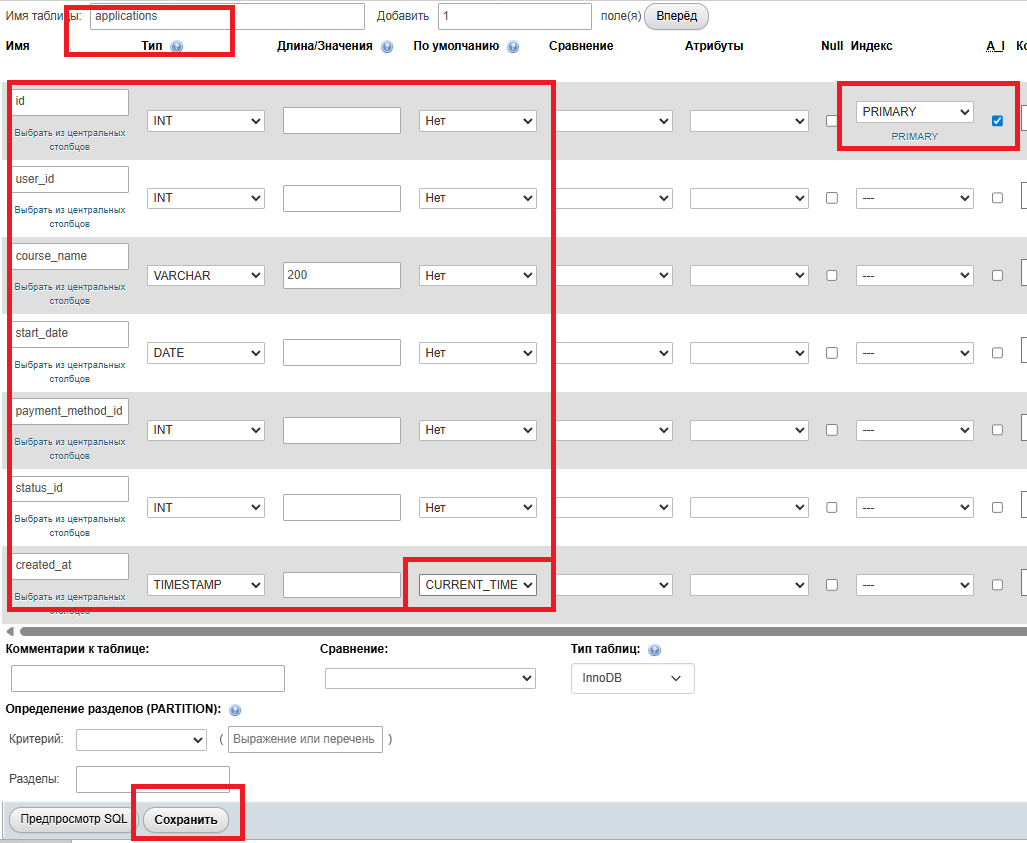Click help icon beside Тип таблиц label
Viewport: 1027px width, 843px height.
pyautogui.click(x=654, y=649)
